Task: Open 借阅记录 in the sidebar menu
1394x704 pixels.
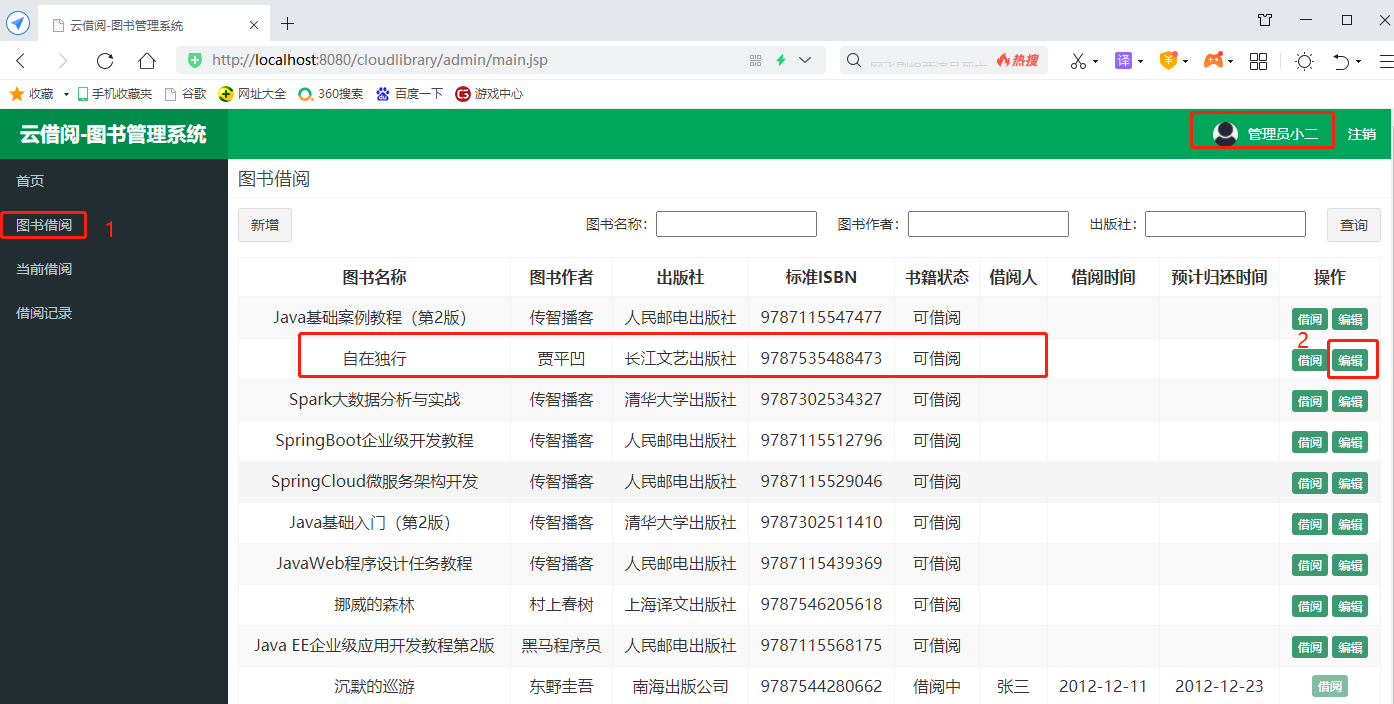Action: 44,313
